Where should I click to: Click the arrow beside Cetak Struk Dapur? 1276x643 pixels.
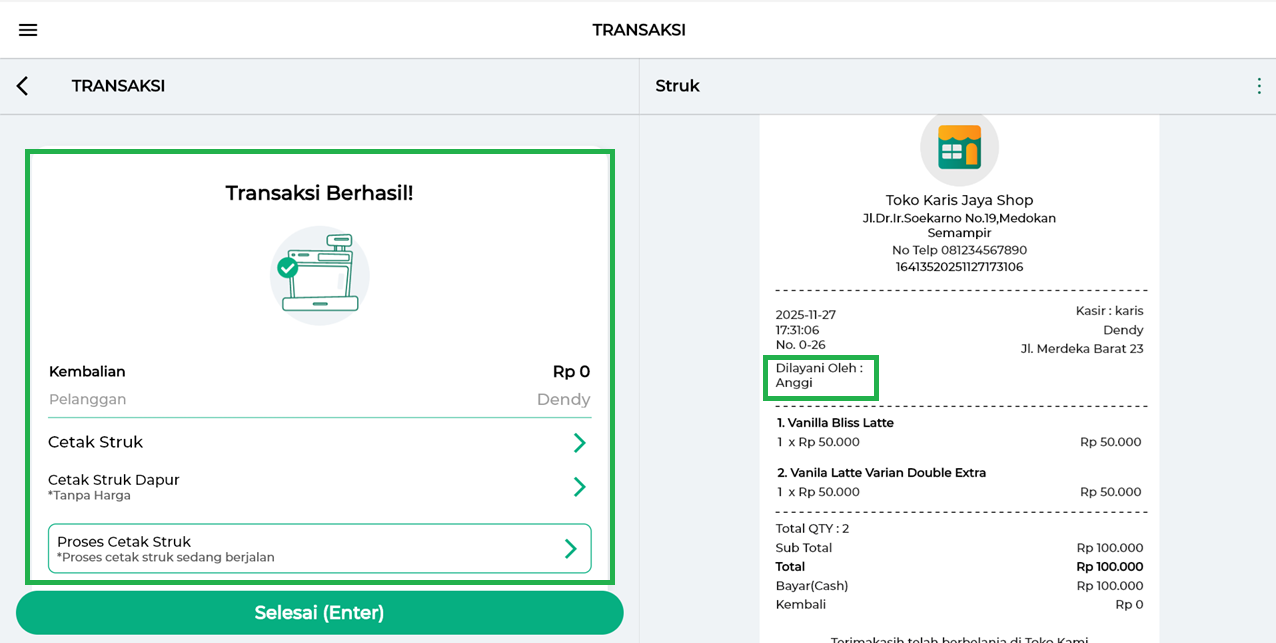(x=579, y=487)
